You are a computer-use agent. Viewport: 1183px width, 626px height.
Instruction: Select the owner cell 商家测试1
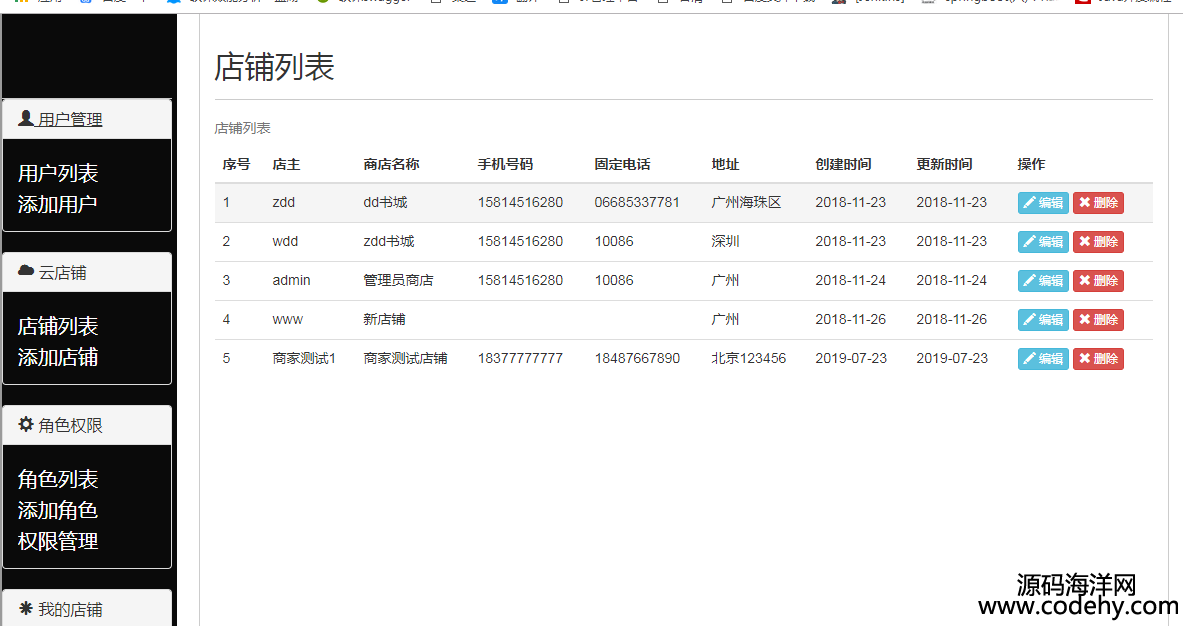(304, 358)
